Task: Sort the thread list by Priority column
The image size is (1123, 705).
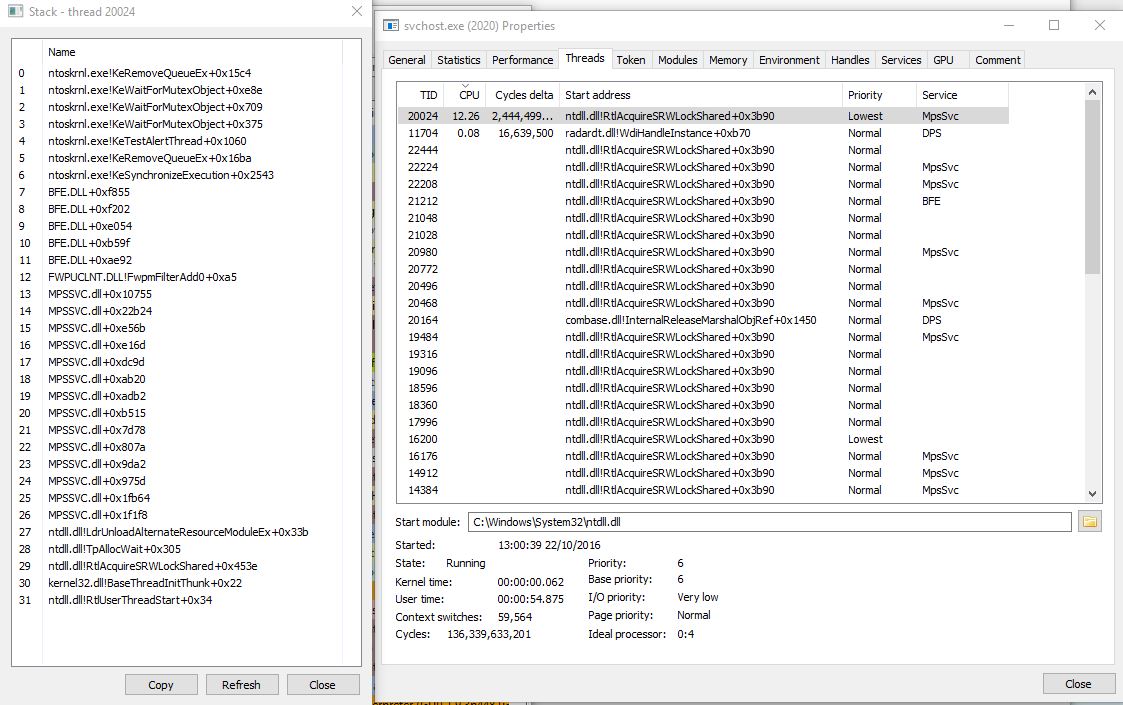Action: 865,95
